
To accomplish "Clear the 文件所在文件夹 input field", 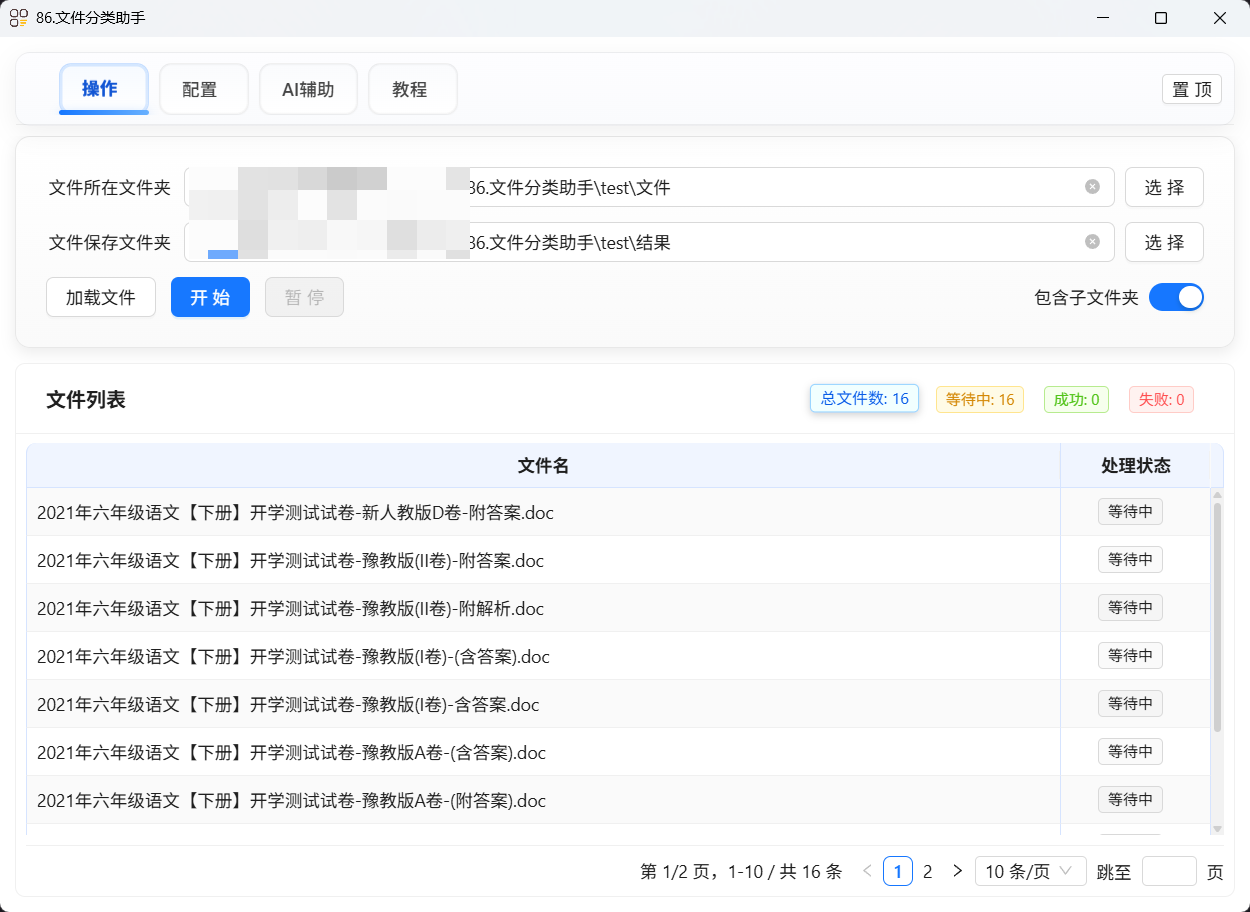I will 1092,187.
